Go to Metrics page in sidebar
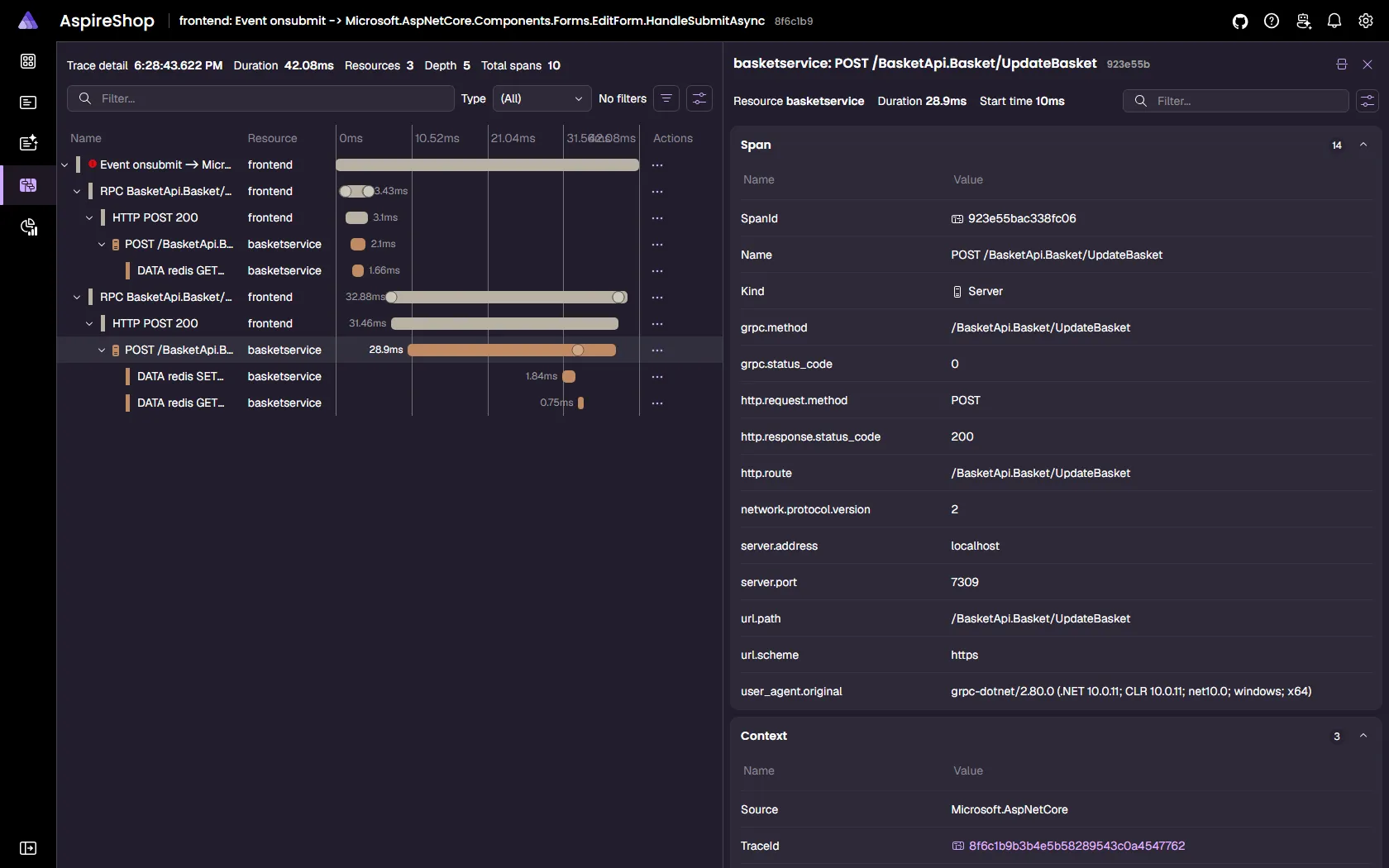 (28, 227)
